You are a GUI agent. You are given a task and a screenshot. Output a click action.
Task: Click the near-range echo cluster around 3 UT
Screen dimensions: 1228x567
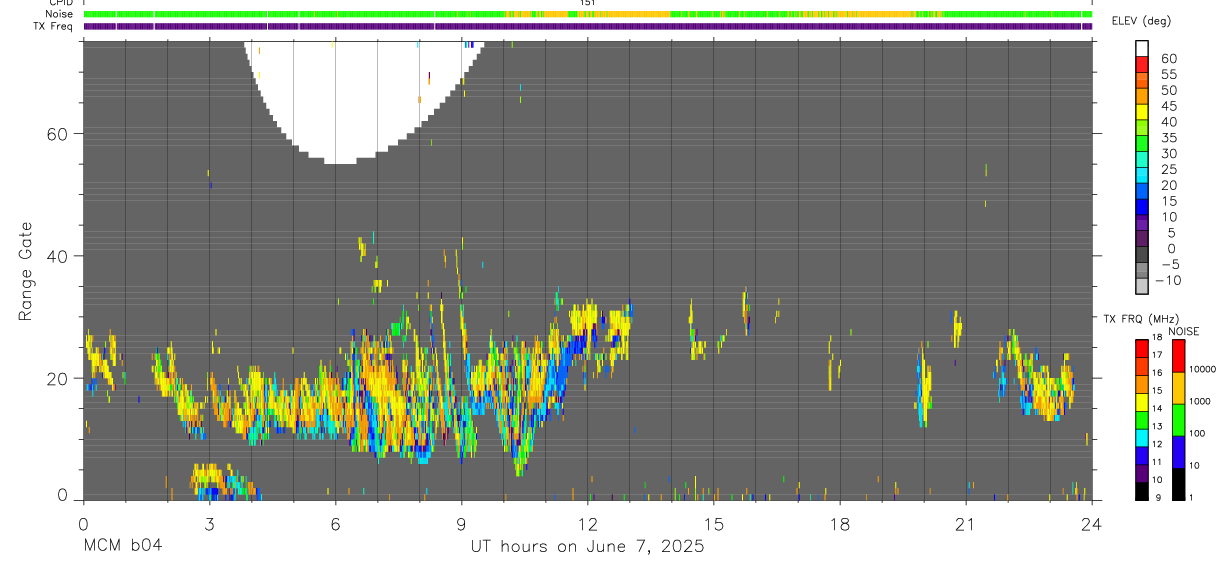point(222,482)
